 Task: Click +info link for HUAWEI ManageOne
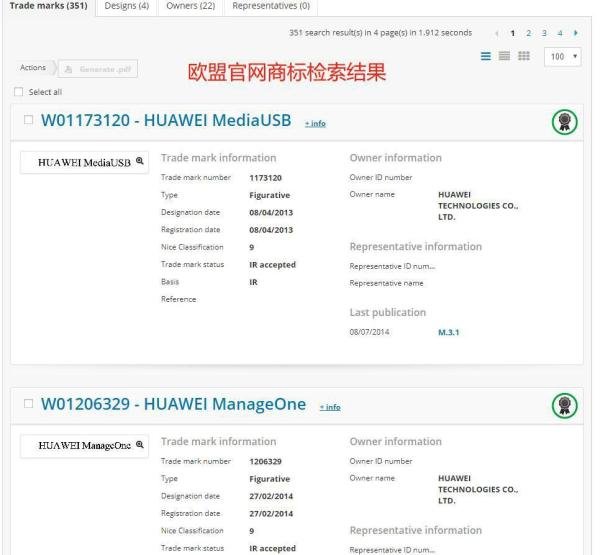click(x=330, y=407)
